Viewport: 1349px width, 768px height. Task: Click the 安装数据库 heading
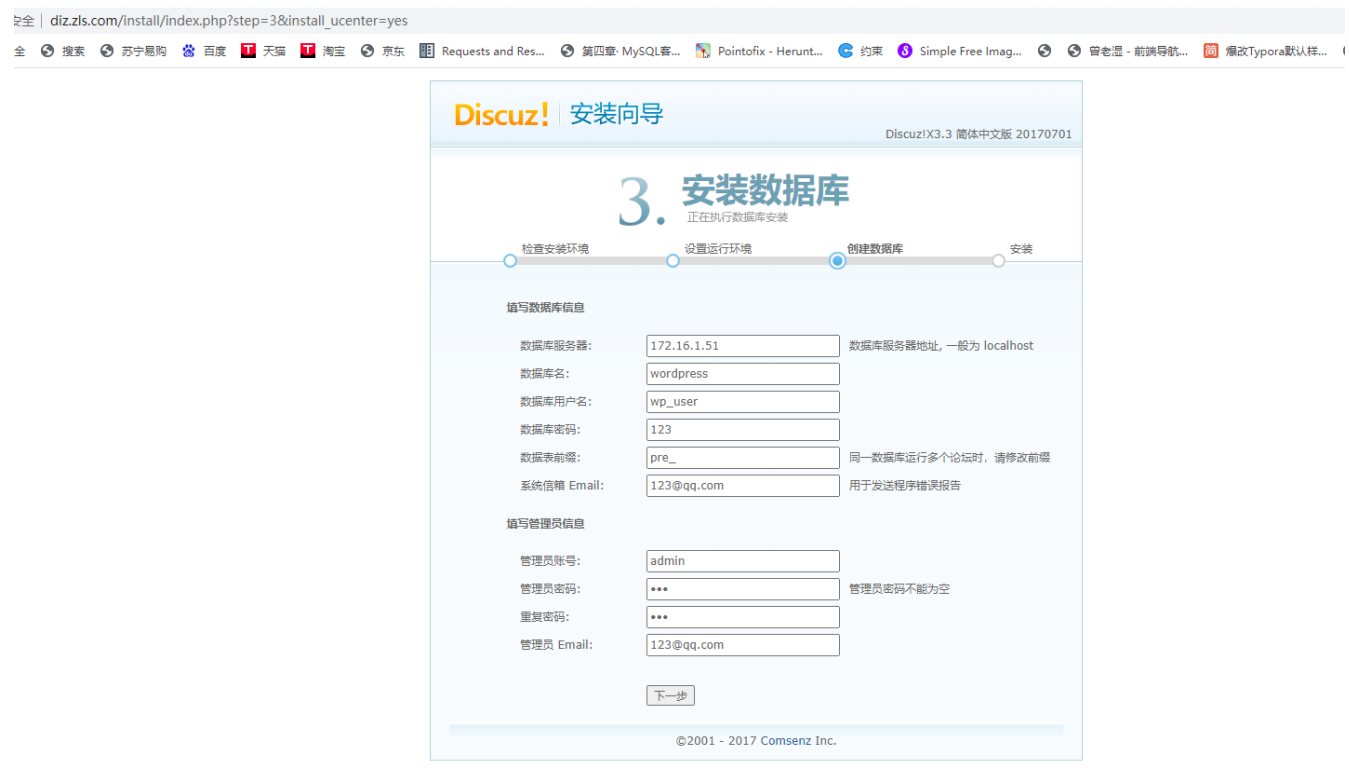click(x=766, y=190)
